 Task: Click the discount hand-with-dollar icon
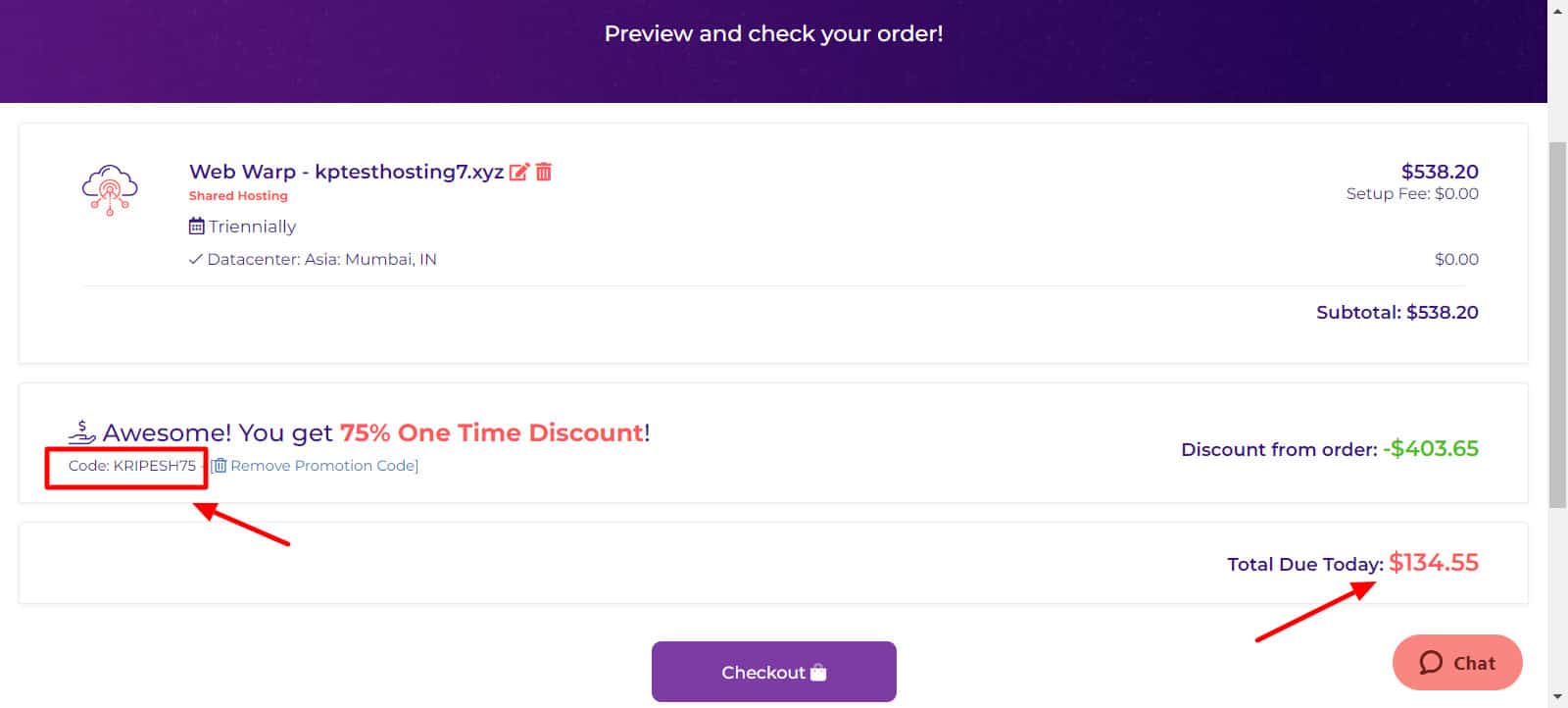coord(82,431)
